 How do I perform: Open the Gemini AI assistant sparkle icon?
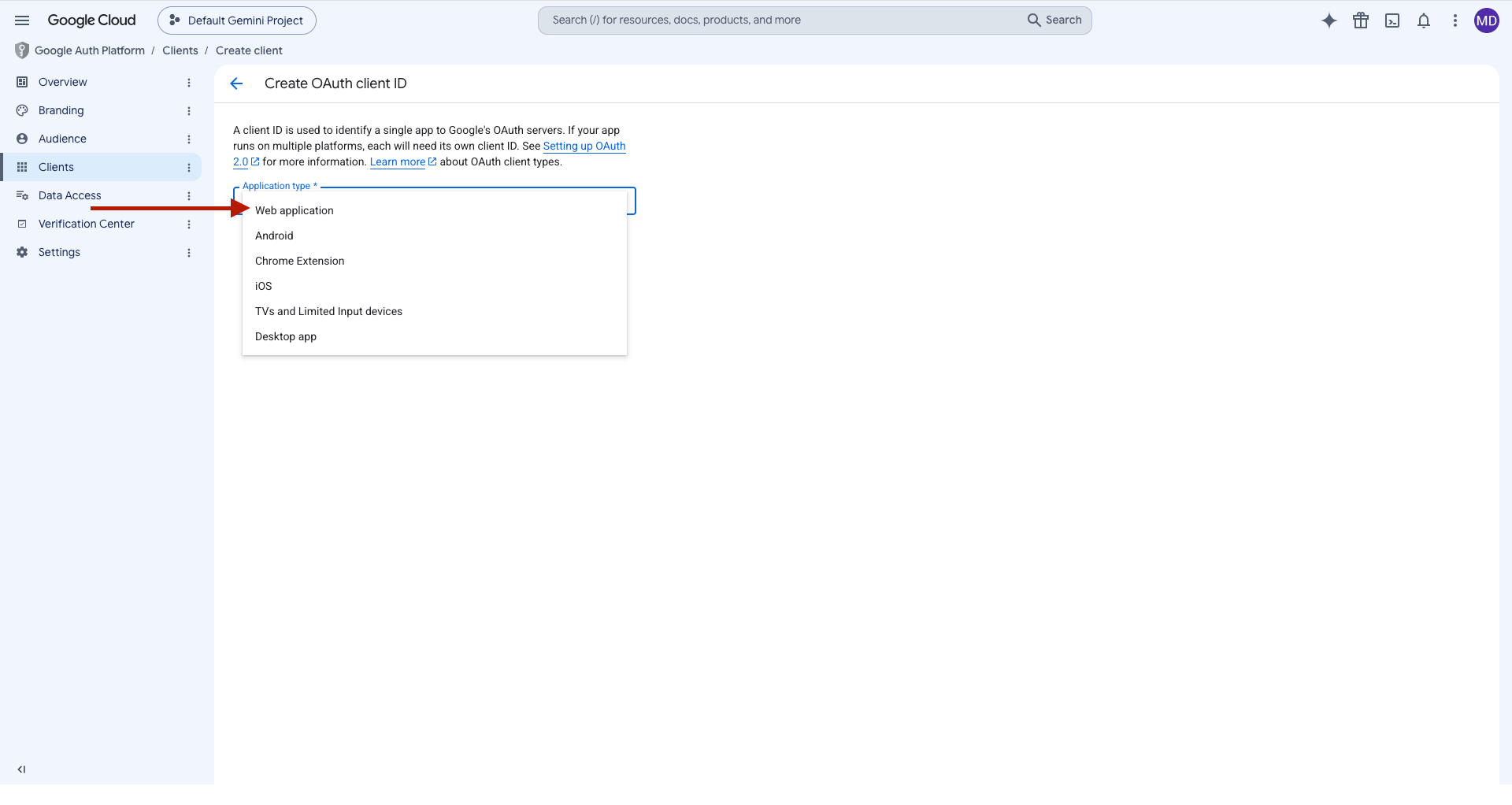[x=1329, y=20]
